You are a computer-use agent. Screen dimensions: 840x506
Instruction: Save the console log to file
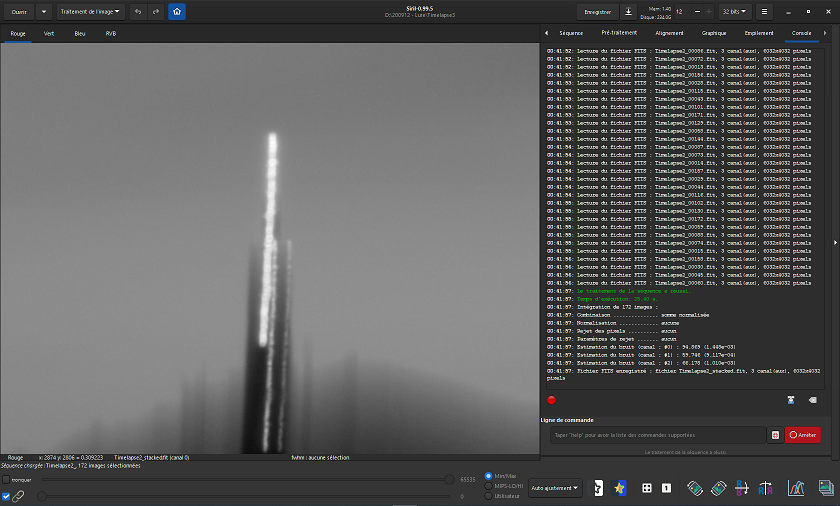[791, 400]
